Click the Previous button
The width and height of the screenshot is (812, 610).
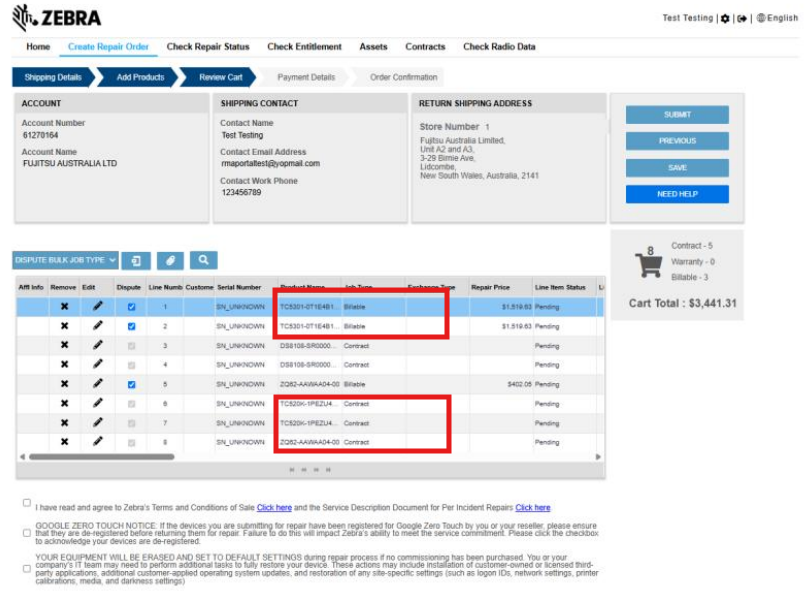coord(677,141)
